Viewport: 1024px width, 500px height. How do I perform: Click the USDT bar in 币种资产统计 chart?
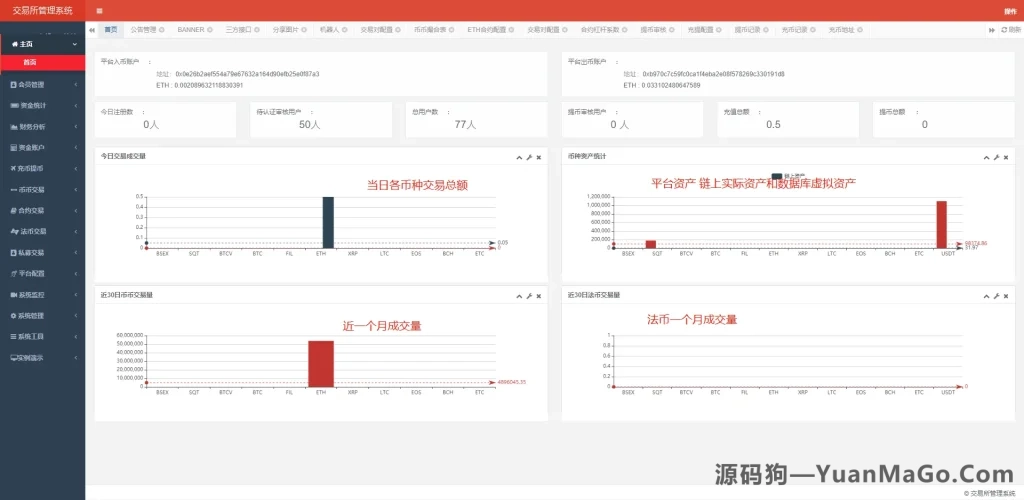pyautogui.click(x=941, y=225)
